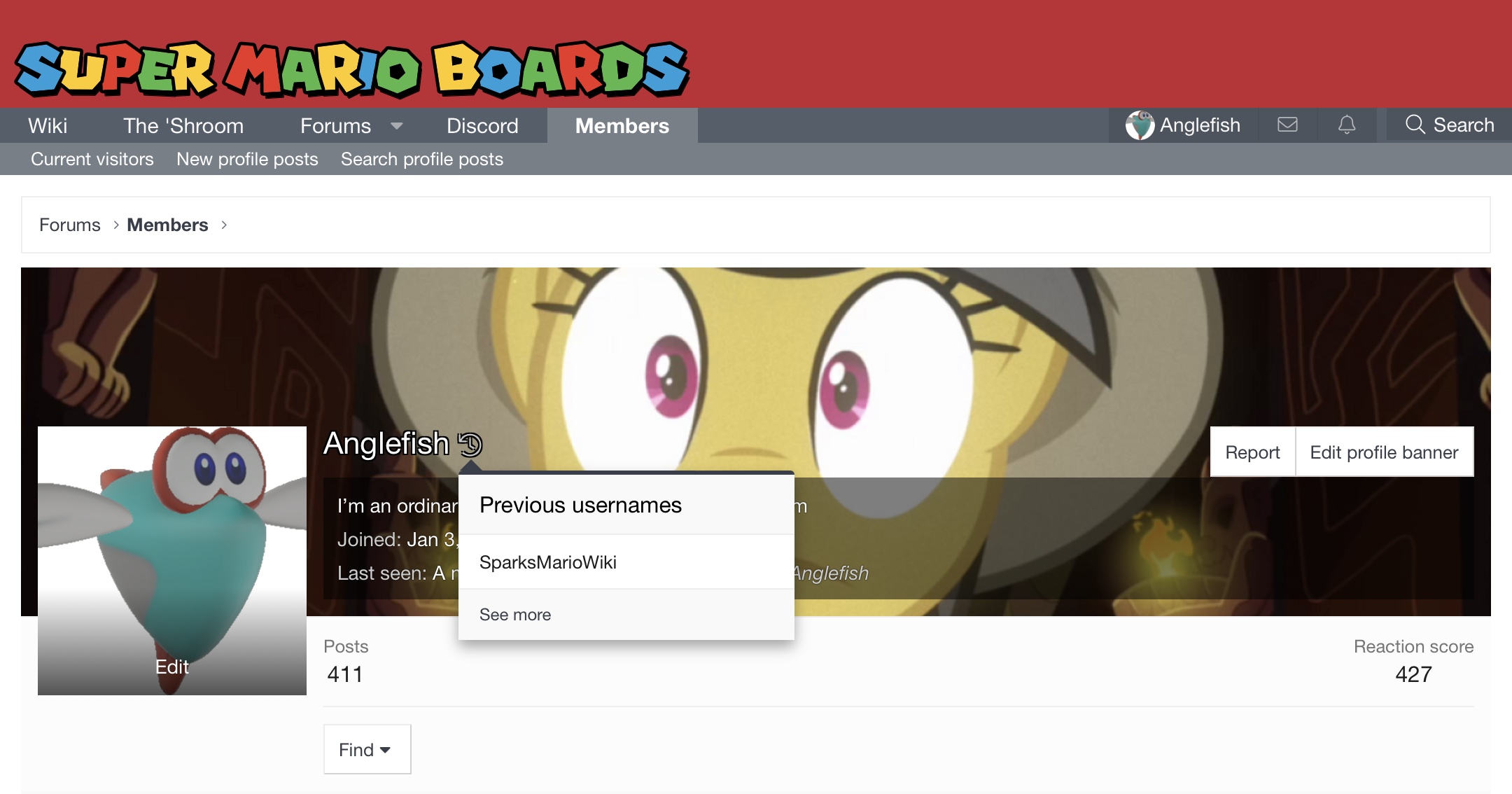This screenshot has width=1512, height=794.
Task: Click See more in previous usernames
Action: pyautogui.click(x=515, y=614)
